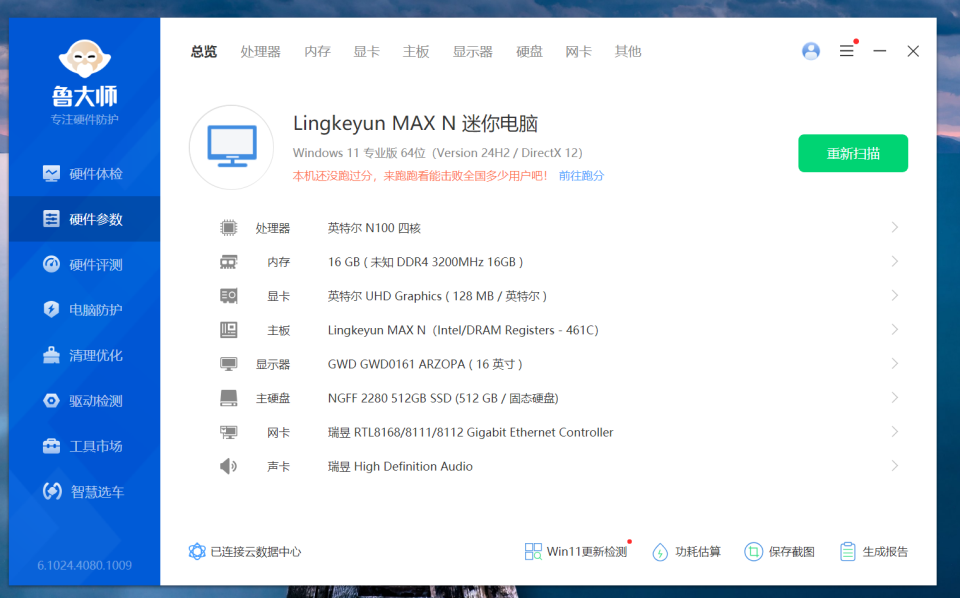Click the 显示器 row monitor icon
This screenshot has height=598, width=960.
[x=228, y=364]
